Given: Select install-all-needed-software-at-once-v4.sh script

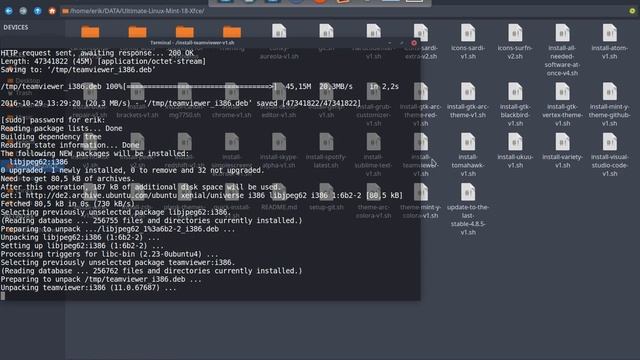Looking at the screenshot, I should tap(562, 50).
